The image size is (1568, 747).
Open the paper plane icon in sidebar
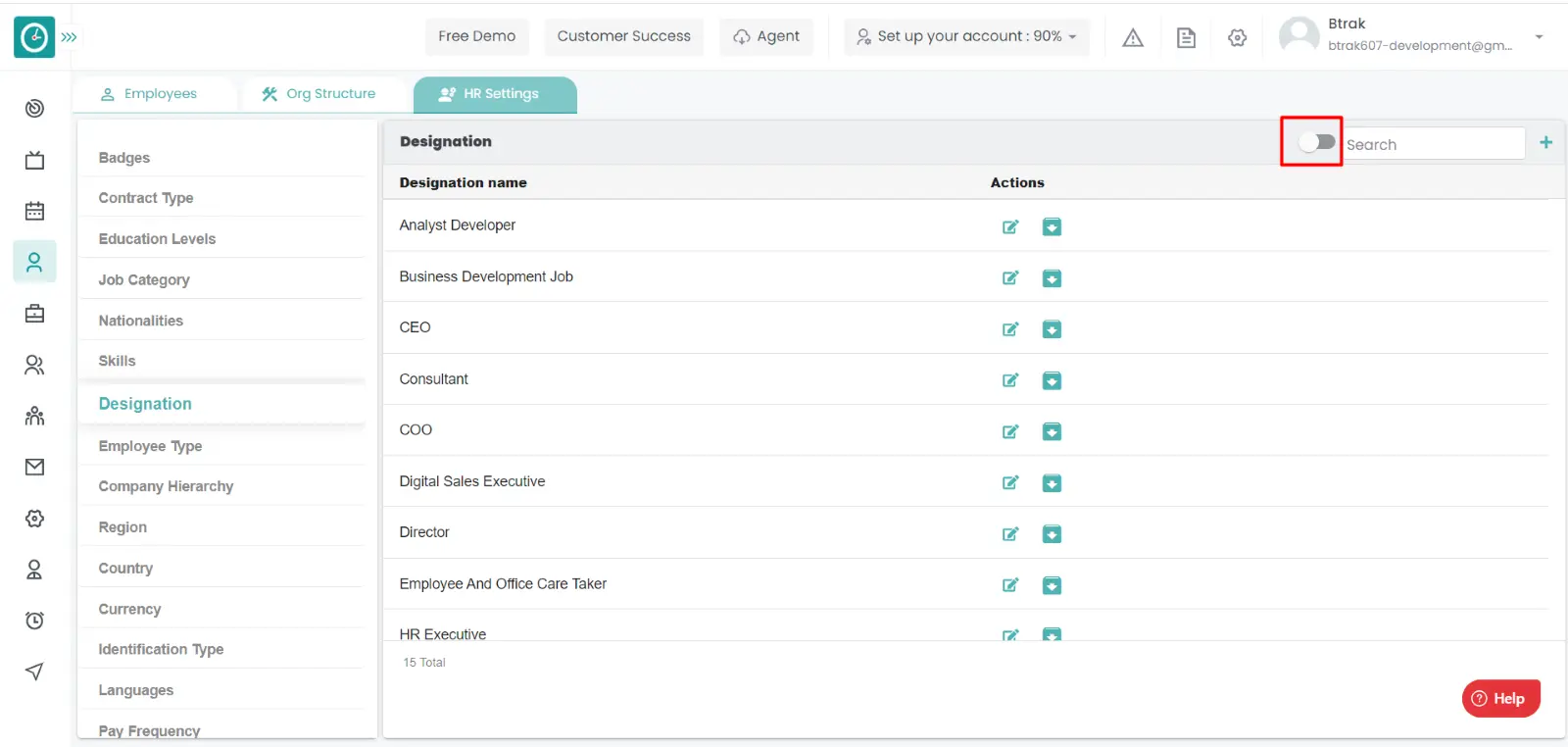pos(34,672)
